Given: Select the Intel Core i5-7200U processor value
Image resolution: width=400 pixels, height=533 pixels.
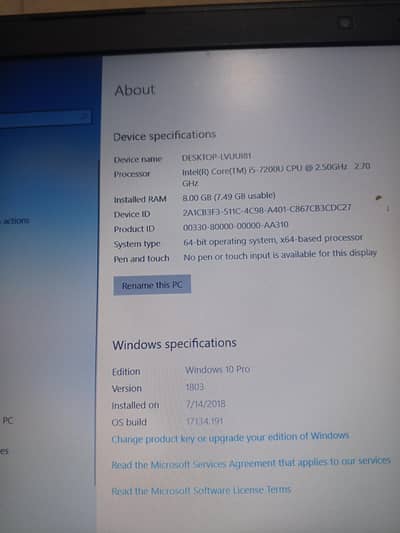Looking at the screenshot, I should (276, 175).
